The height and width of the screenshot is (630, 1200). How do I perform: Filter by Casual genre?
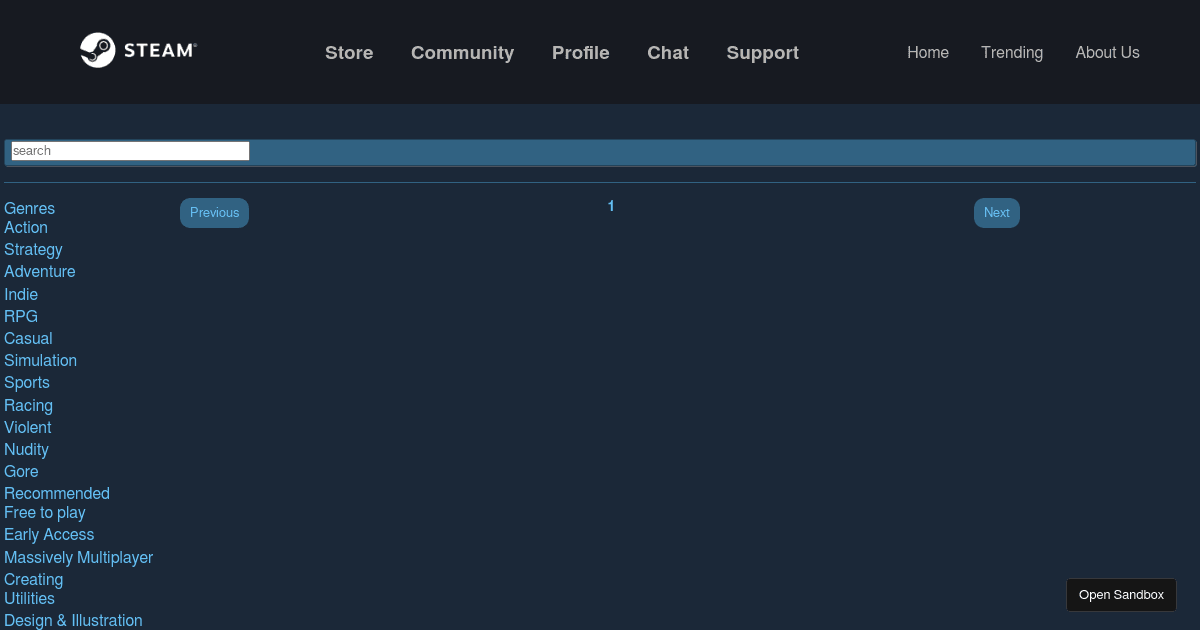coord(28,338)
